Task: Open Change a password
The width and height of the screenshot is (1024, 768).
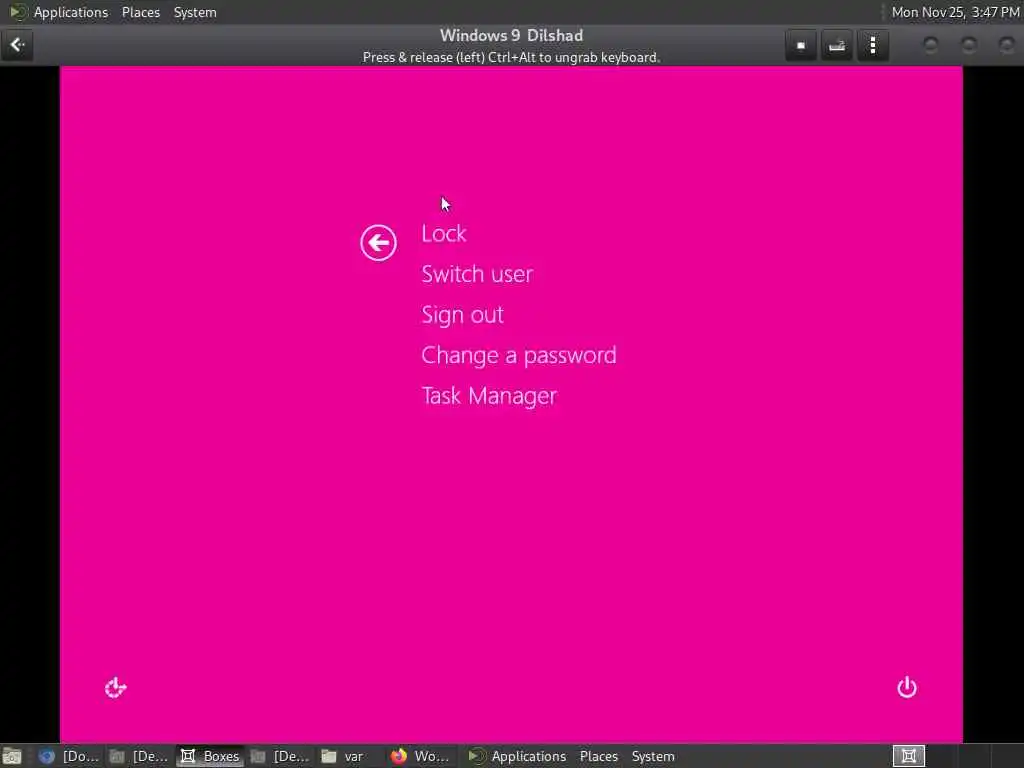Action: coord(519,355)
